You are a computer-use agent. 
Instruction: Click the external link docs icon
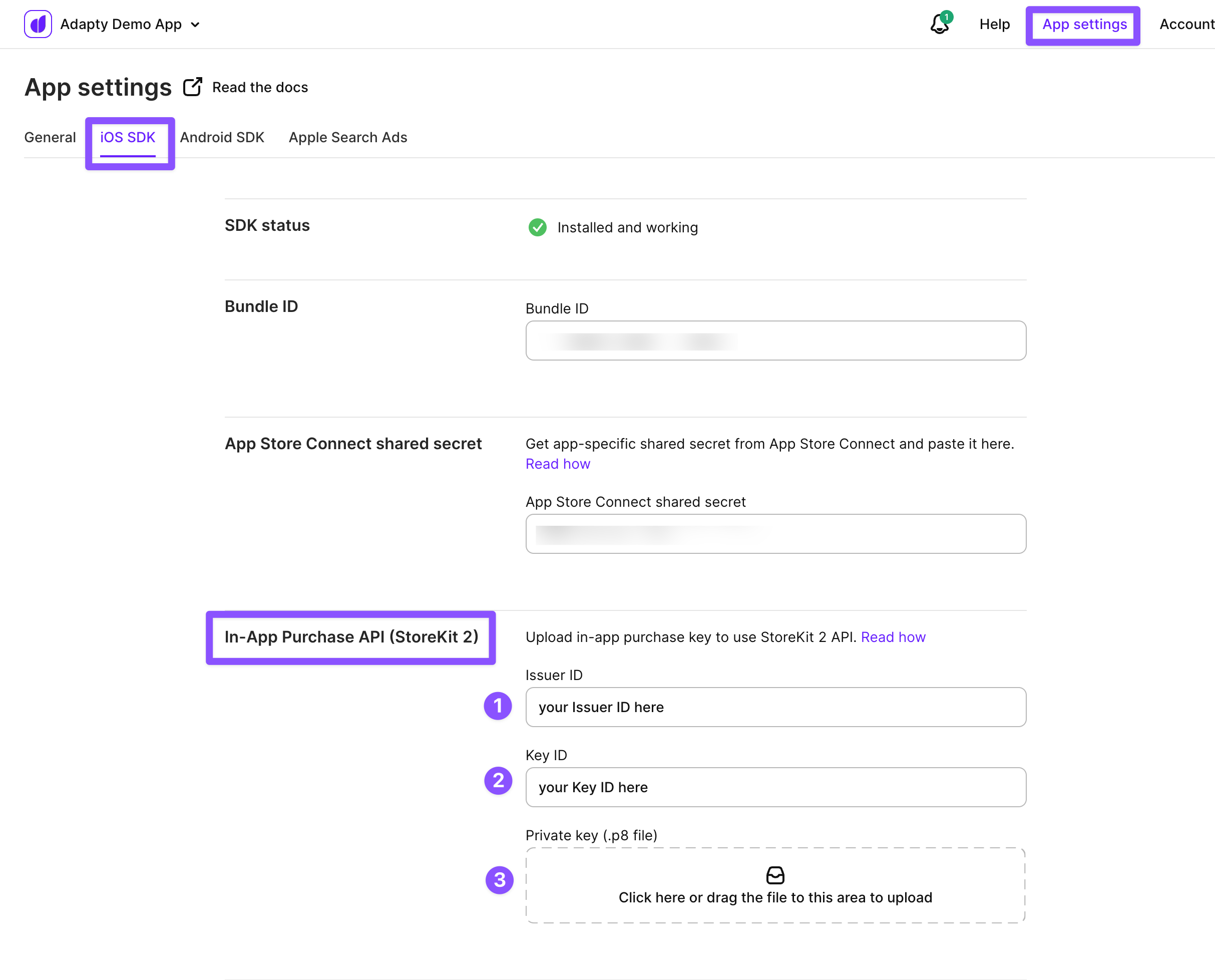point(192,87)
